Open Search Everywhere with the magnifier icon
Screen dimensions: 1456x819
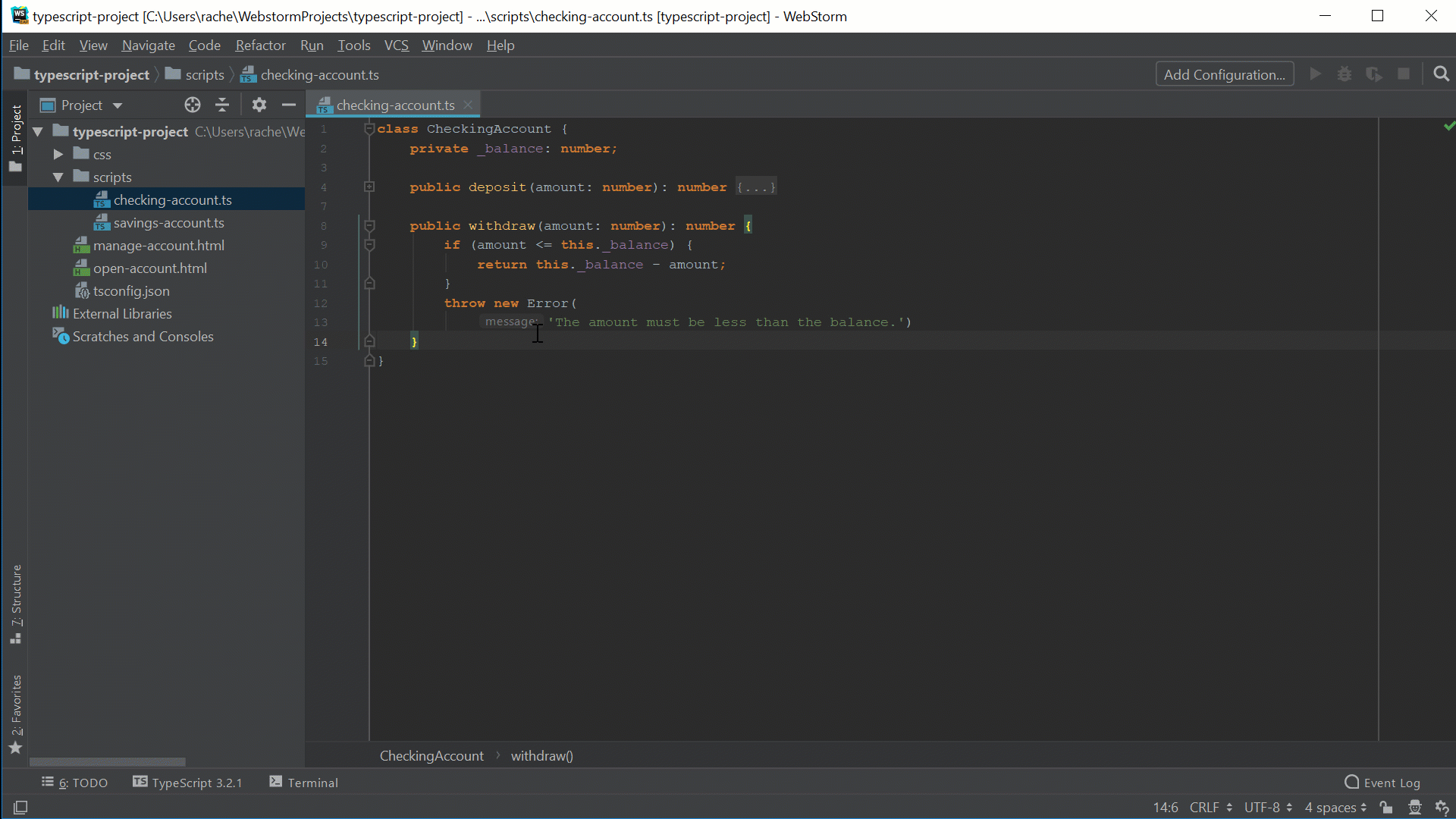tap(1440, 74)
